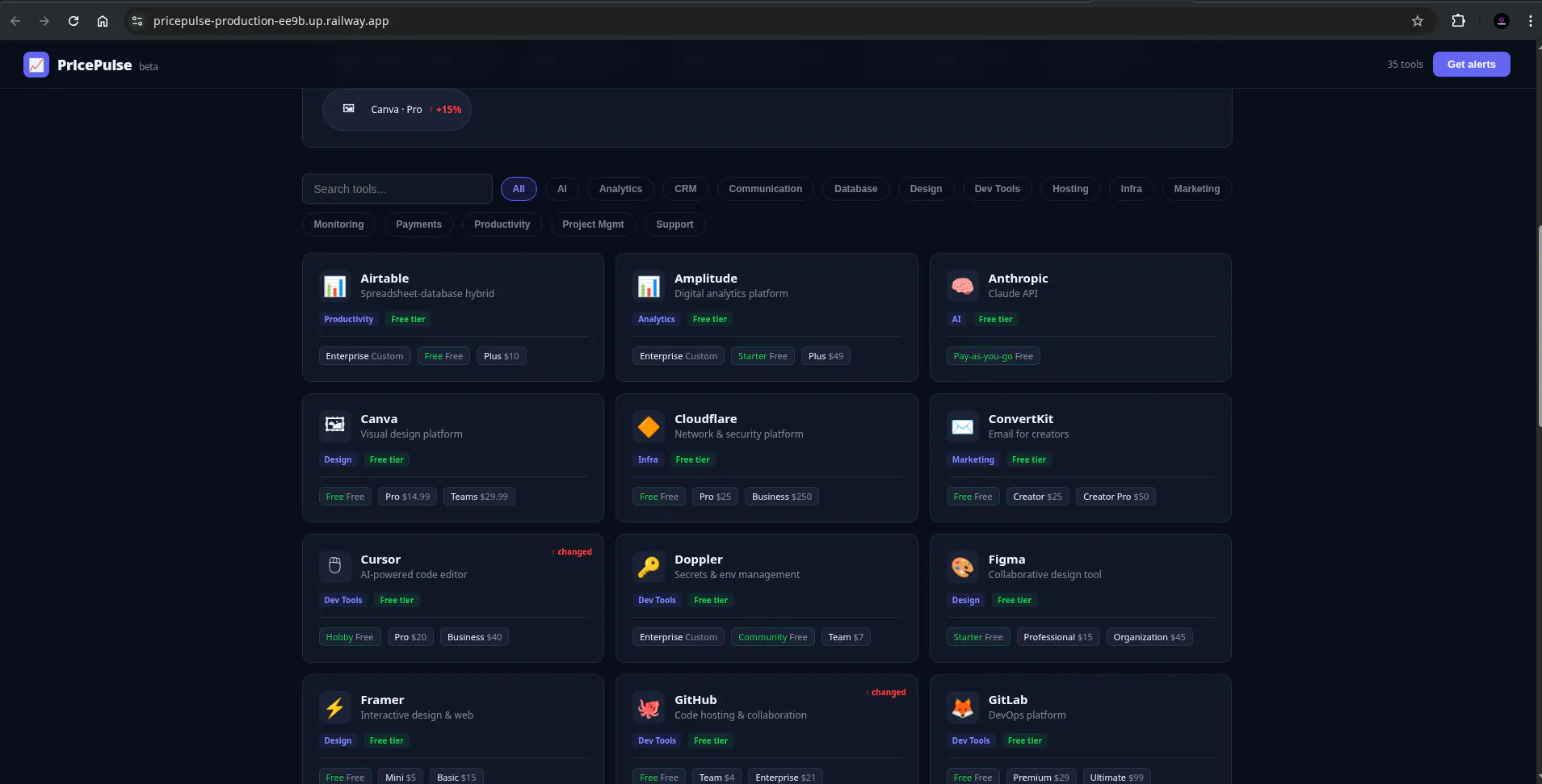
Task: Click Anthropic's Pay-as-you-go Free chip
Action: point(993,356)
